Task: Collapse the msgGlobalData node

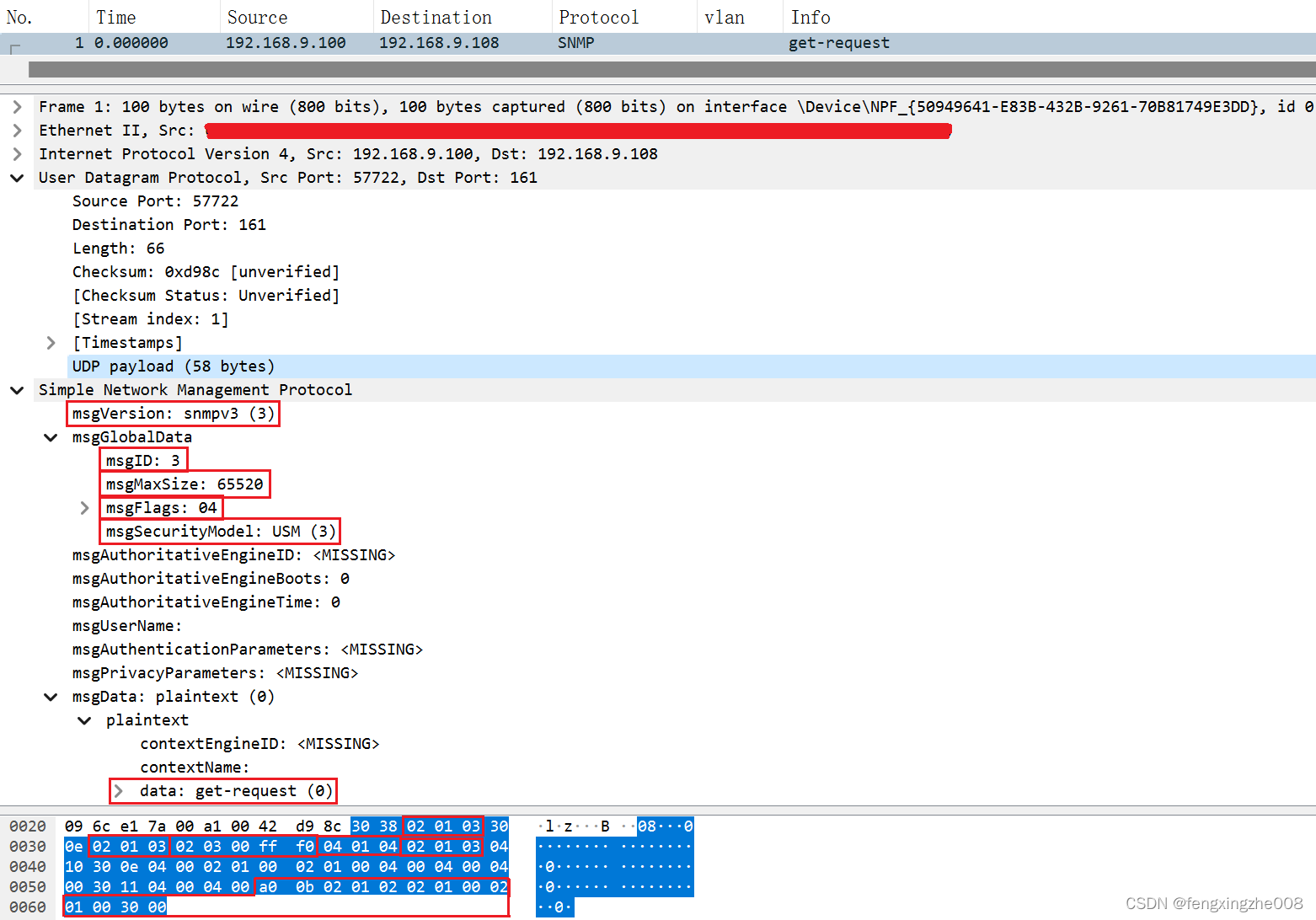Action: (51, 437)
